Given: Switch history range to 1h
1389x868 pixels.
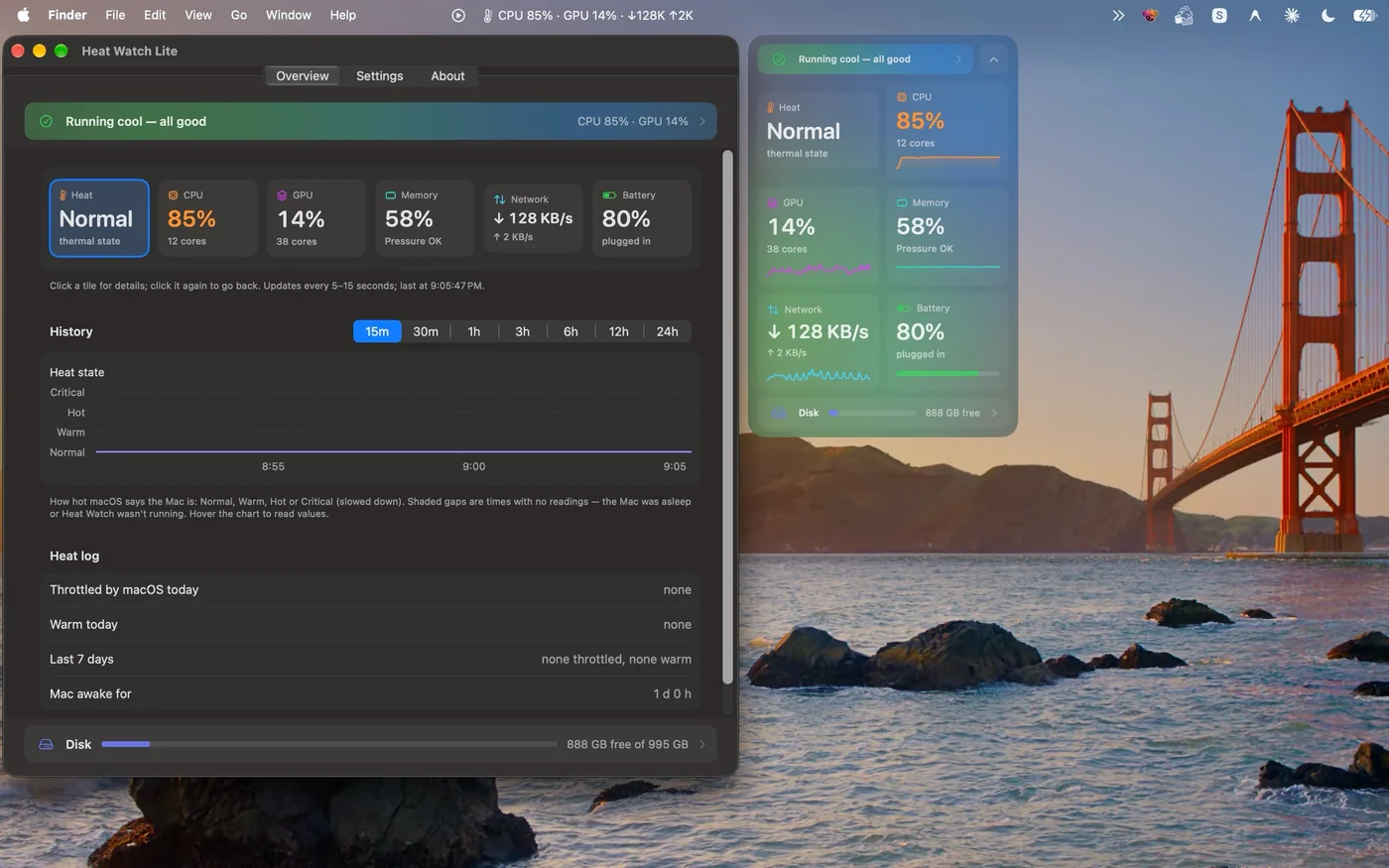Looking at the screenshot, I should coord(474,331).
